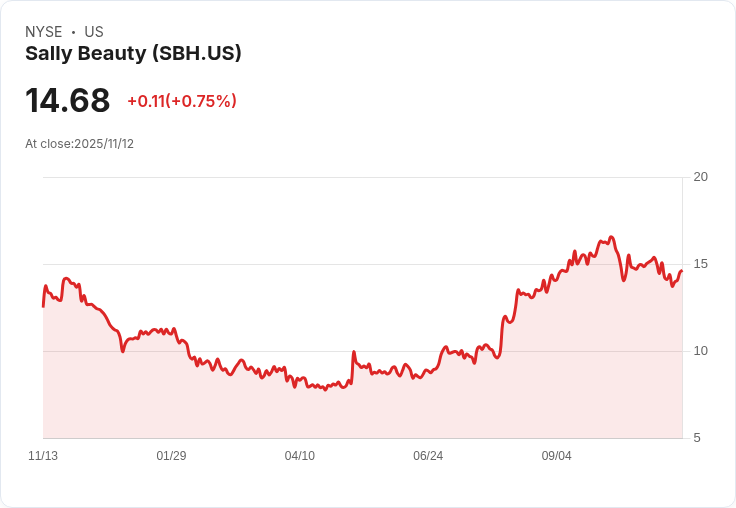Select the 11/13 date axis label
Viewport: 736px width, 508px height.
click(x=43, y=456)
